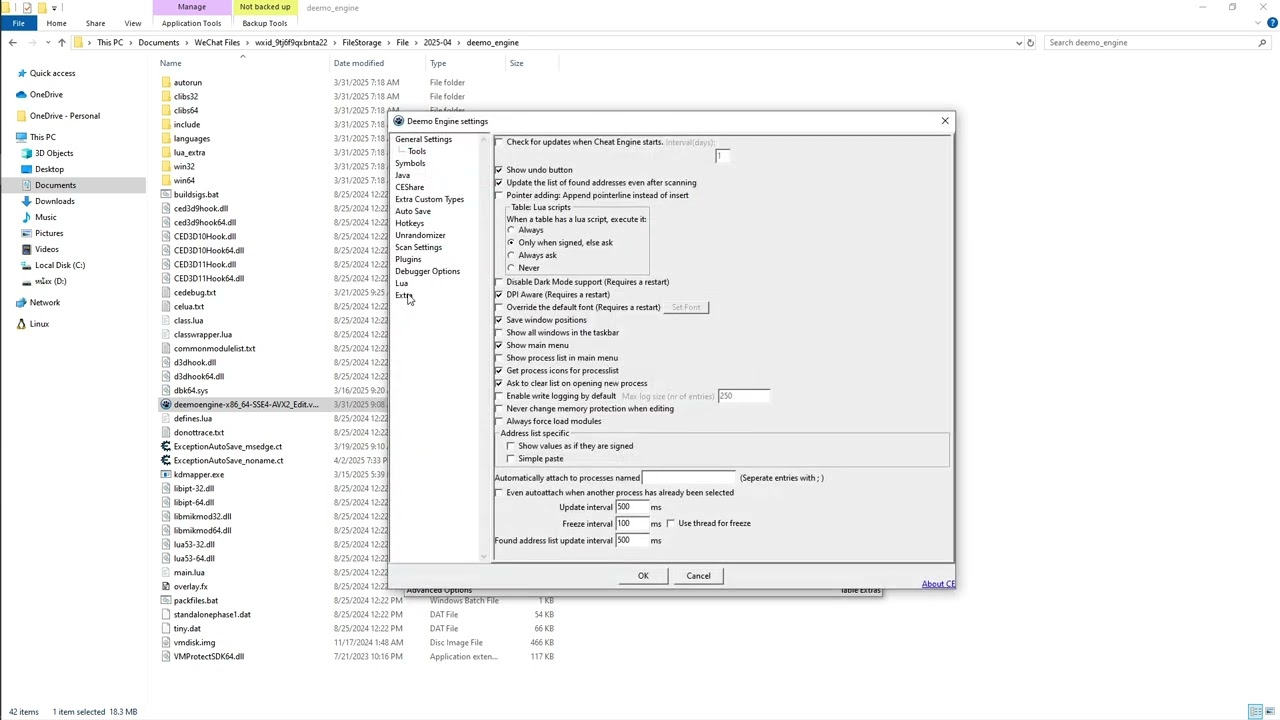
Task: Open the autorun folder icon
Action: point(166,82)
